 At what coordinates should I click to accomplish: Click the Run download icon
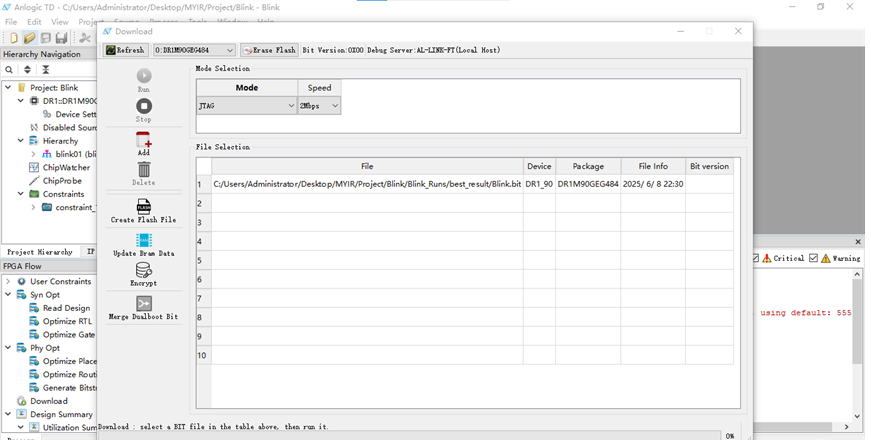click(x=144, y=76)
